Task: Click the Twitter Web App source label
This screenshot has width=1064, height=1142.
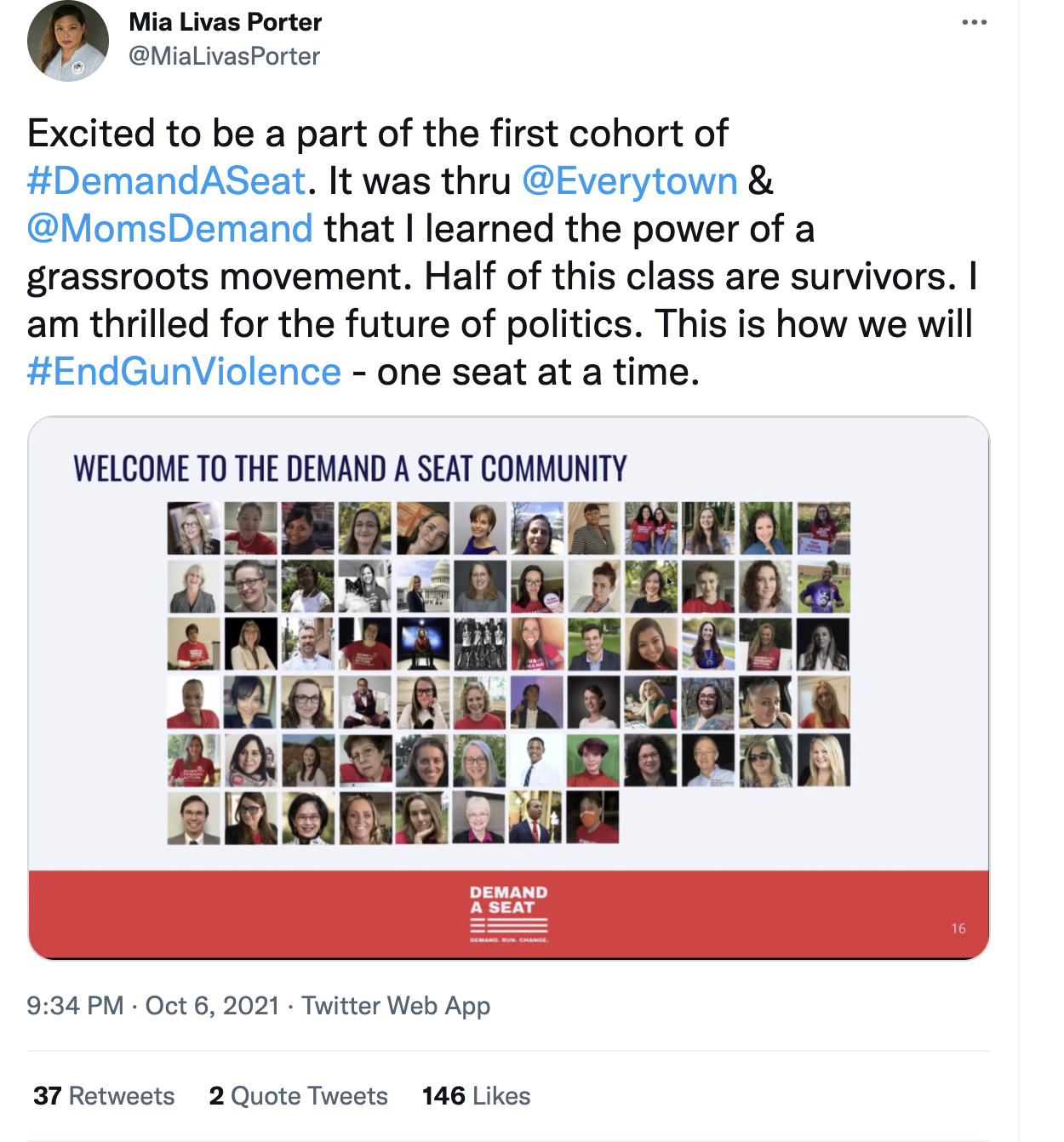Action: coord(398,1006)
